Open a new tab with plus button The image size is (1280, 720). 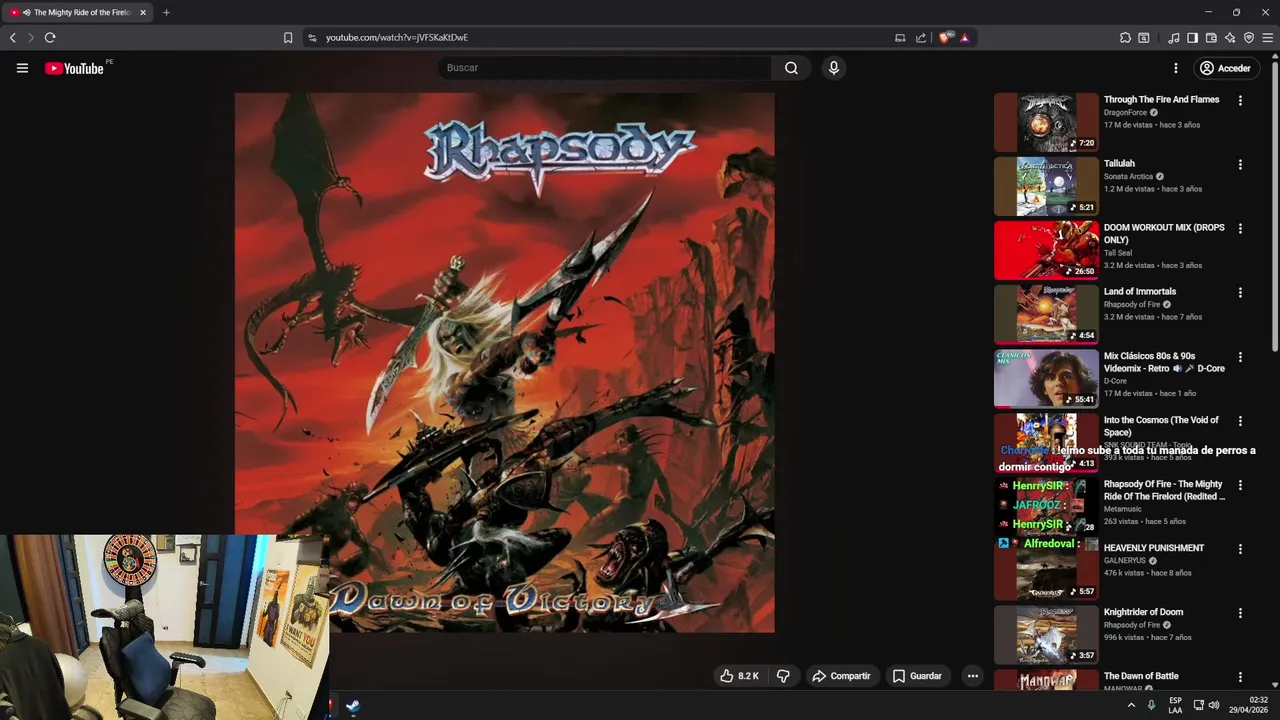pyautogui.click(x=166, y=12)
